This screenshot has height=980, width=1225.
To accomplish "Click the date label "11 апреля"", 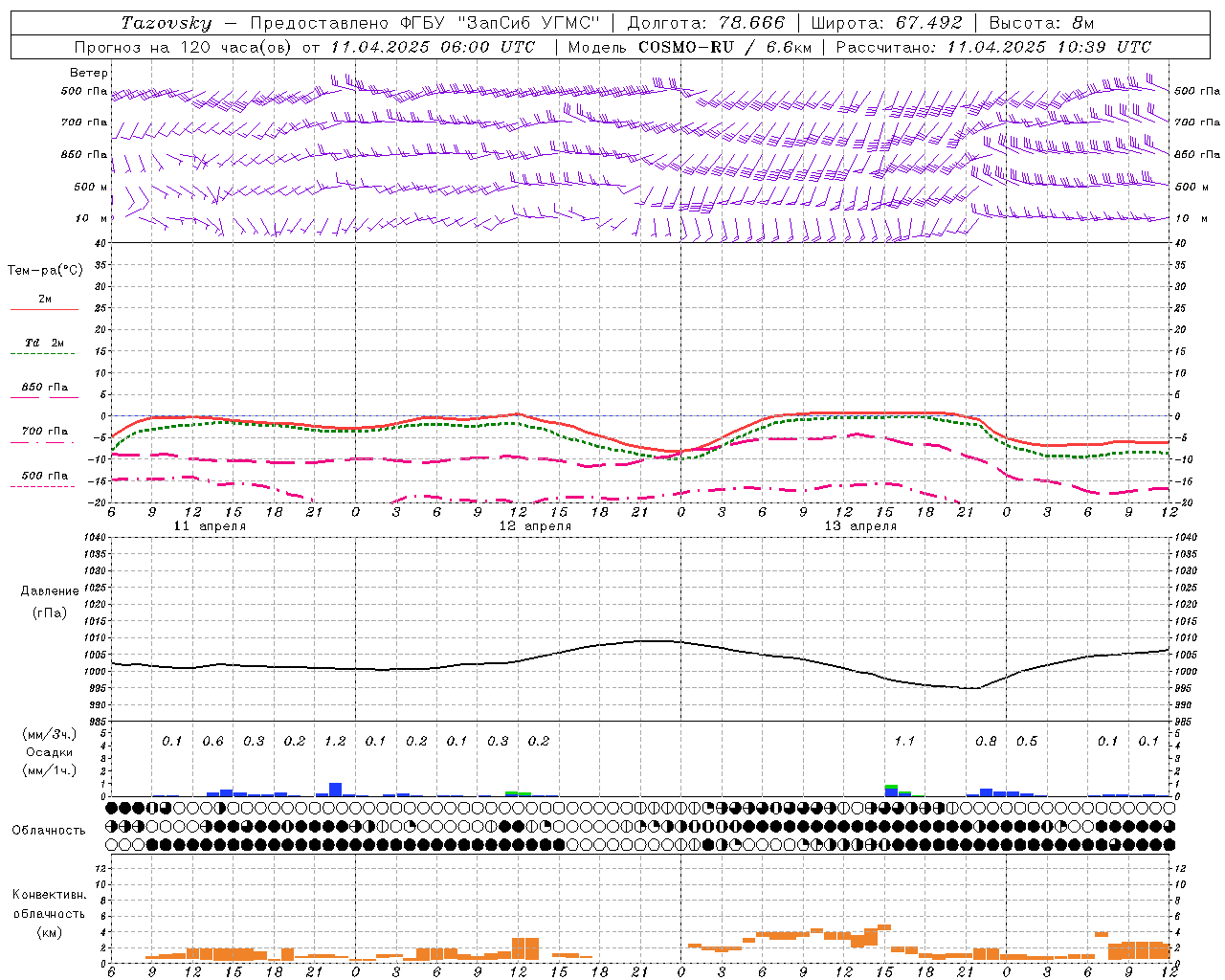I will tap(210, 526).
